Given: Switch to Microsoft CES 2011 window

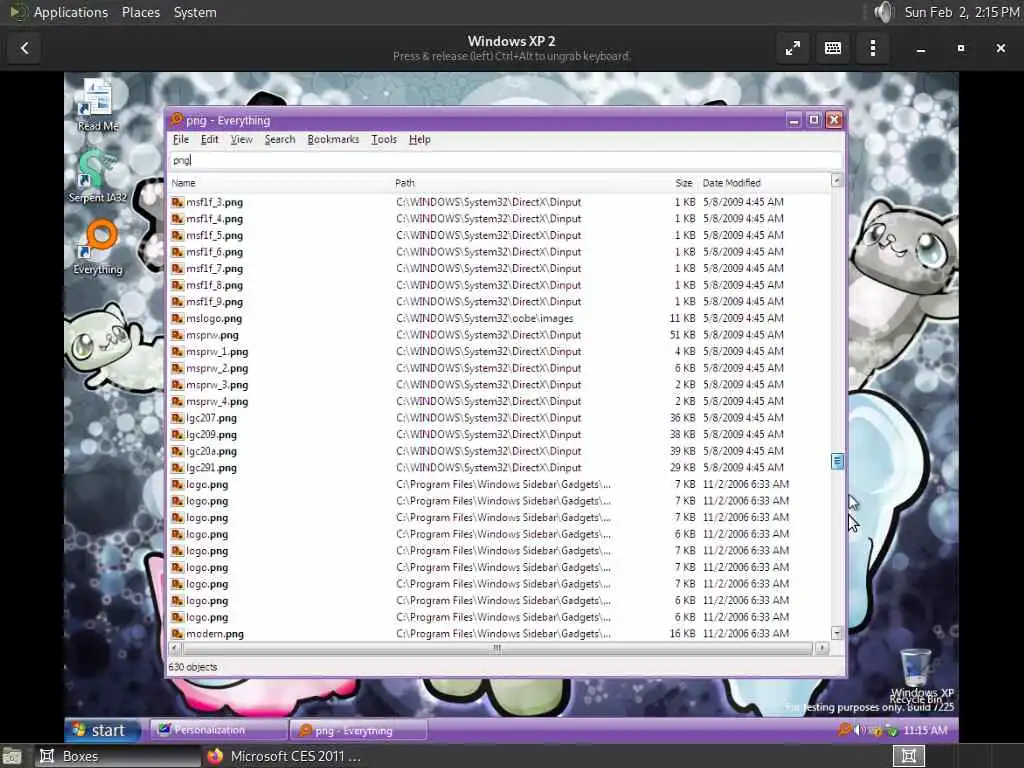Looking at the screenshot, I should click(x=284, y=756).
